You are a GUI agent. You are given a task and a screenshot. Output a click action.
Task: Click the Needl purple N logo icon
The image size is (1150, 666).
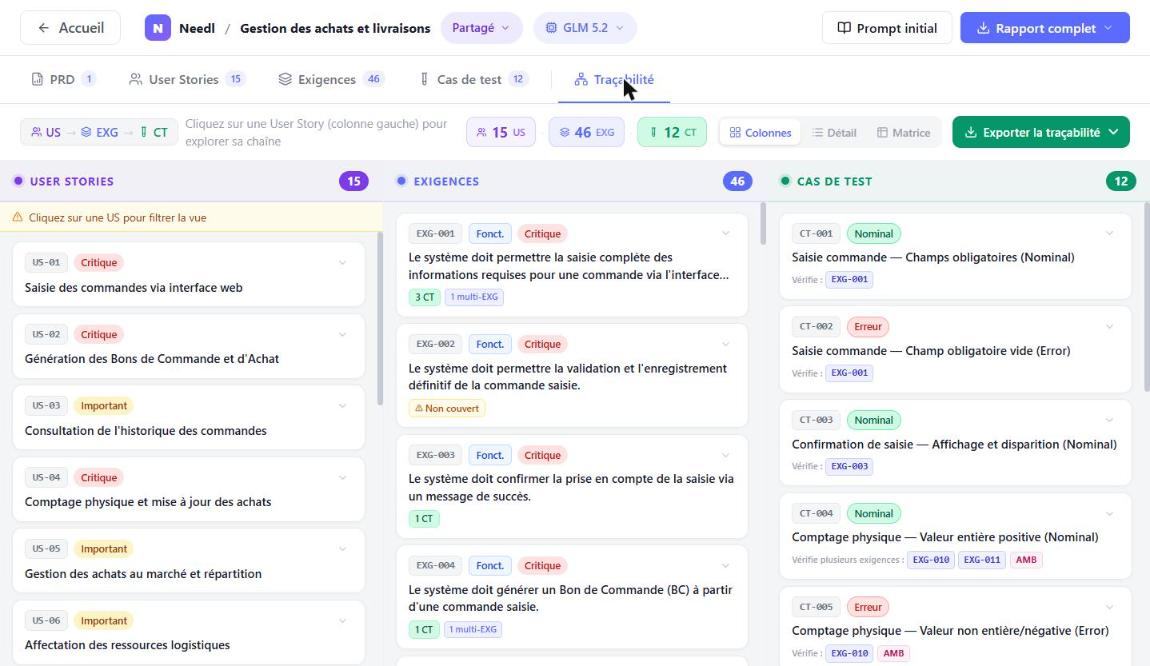coord(157,28)
